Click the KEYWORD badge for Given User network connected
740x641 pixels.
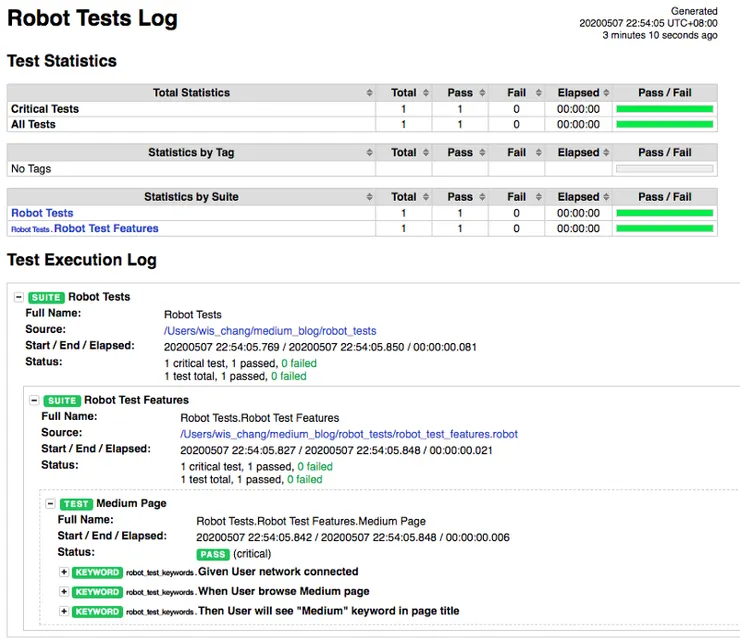[x=97, y=573]
